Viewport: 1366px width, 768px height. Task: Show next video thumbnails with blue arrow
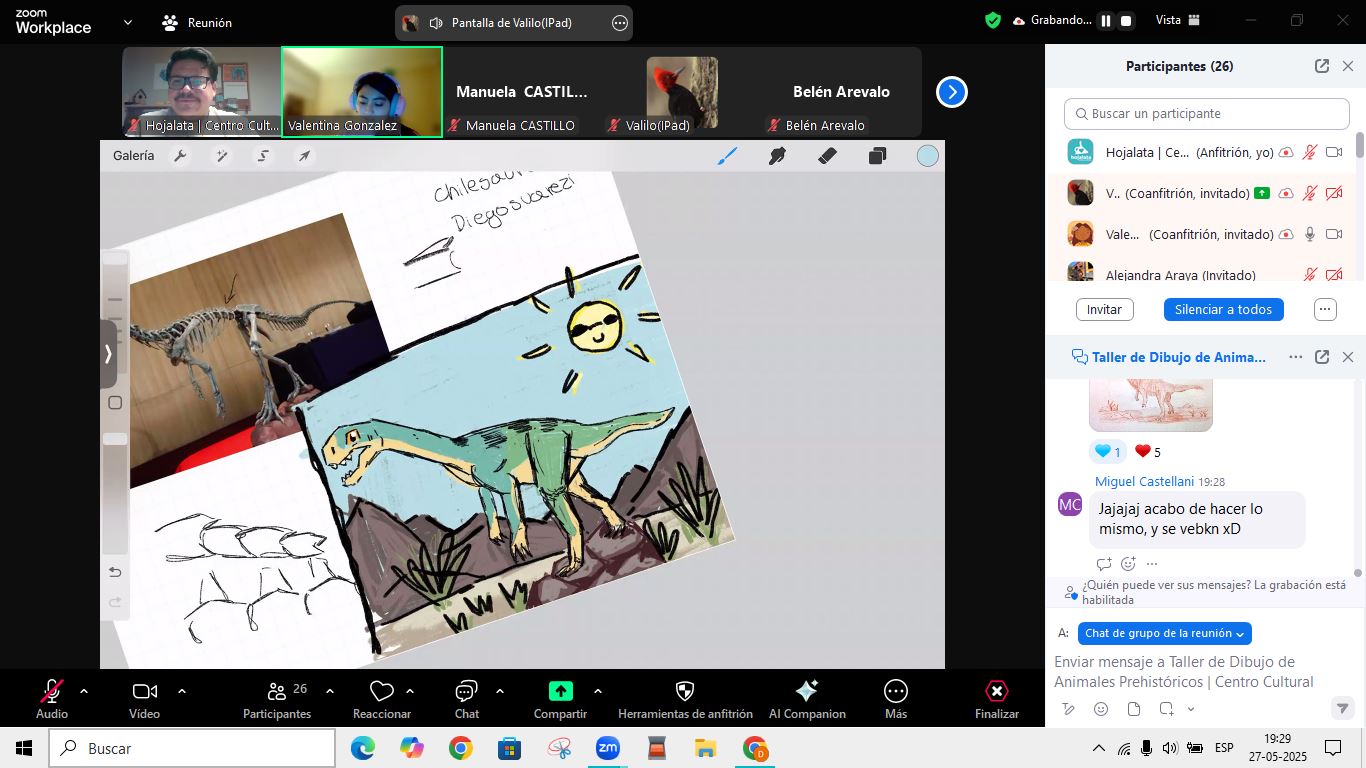pyautogui.click(x=952, y=92)
